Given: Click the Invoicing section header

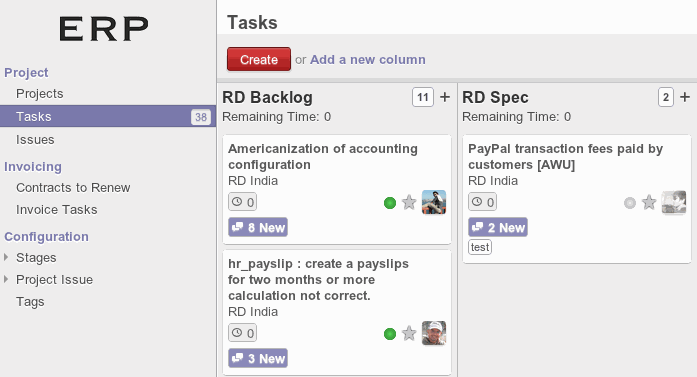Looking at the screenshot, I should click(33, 167).
